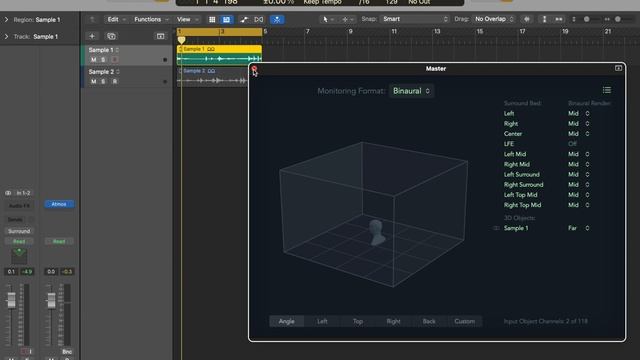Click the Audio FX slot
Image resolution: width=640 pixels, height=360 pixels.
click(19, 206)
